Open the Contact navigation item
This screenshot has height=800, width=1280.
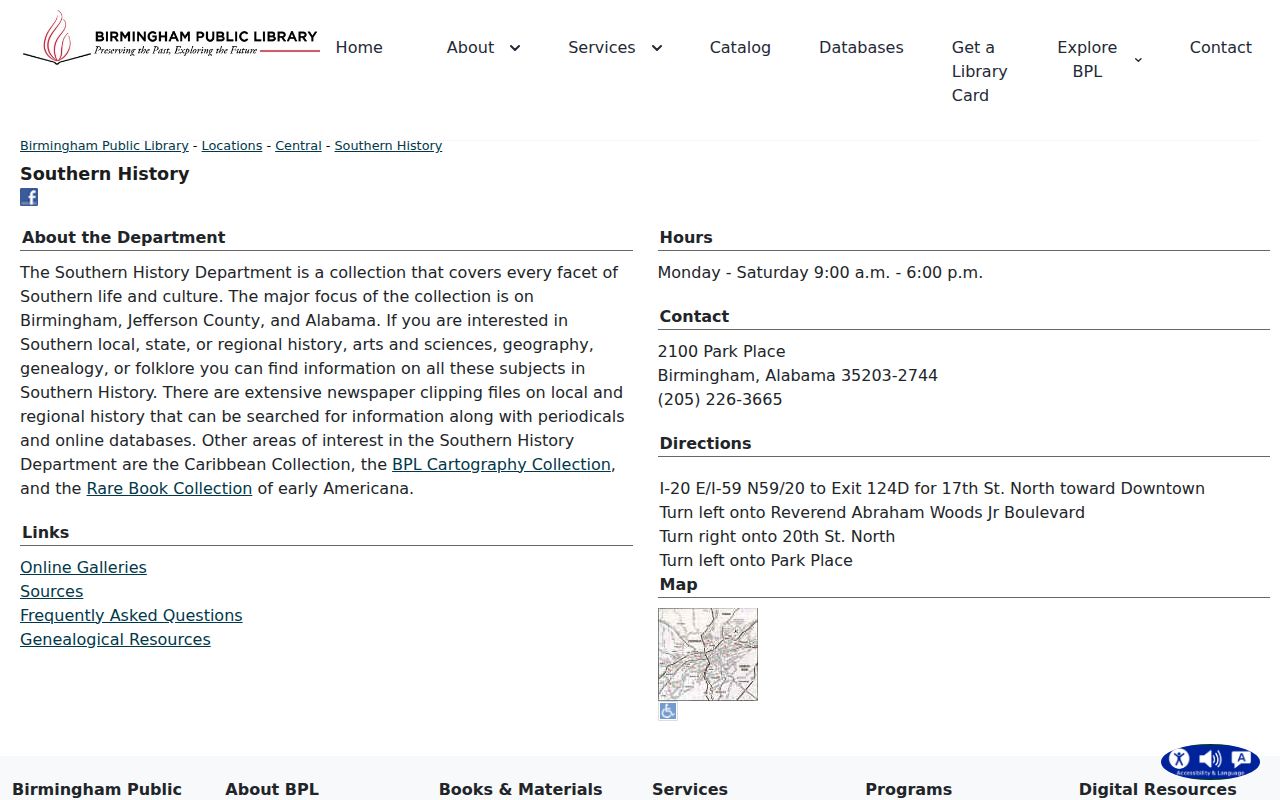pyautogui.click(x=1220, y=47)
